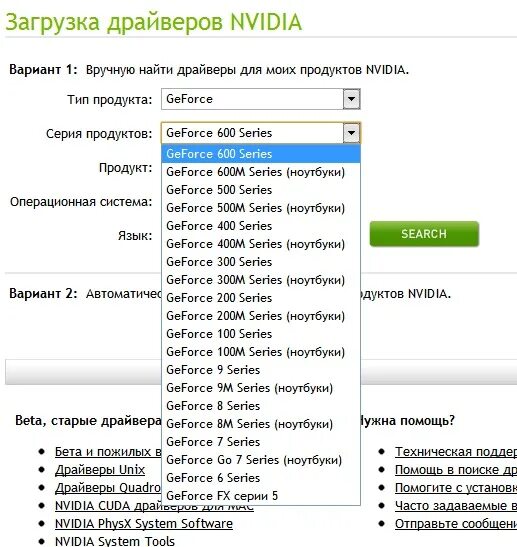Select highlighted GeForce 600 Series option

pyautogui.click(x=261, y=154)
